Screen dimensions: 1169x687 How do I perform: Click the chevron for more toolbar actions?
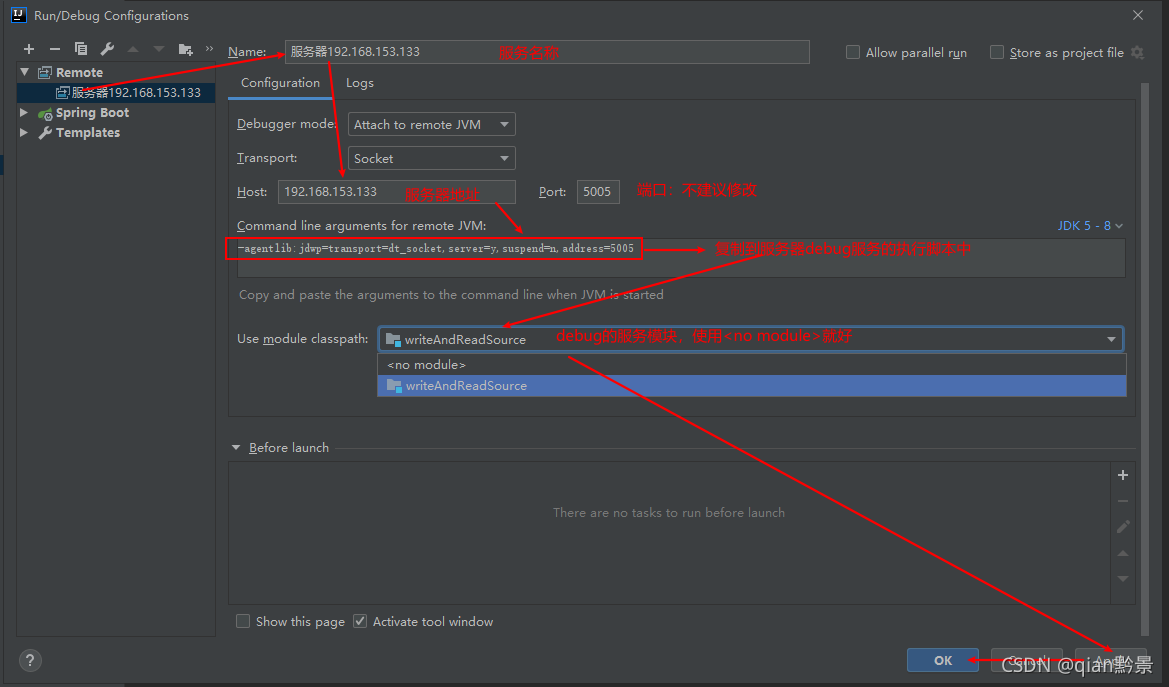[x=211, y=48]
